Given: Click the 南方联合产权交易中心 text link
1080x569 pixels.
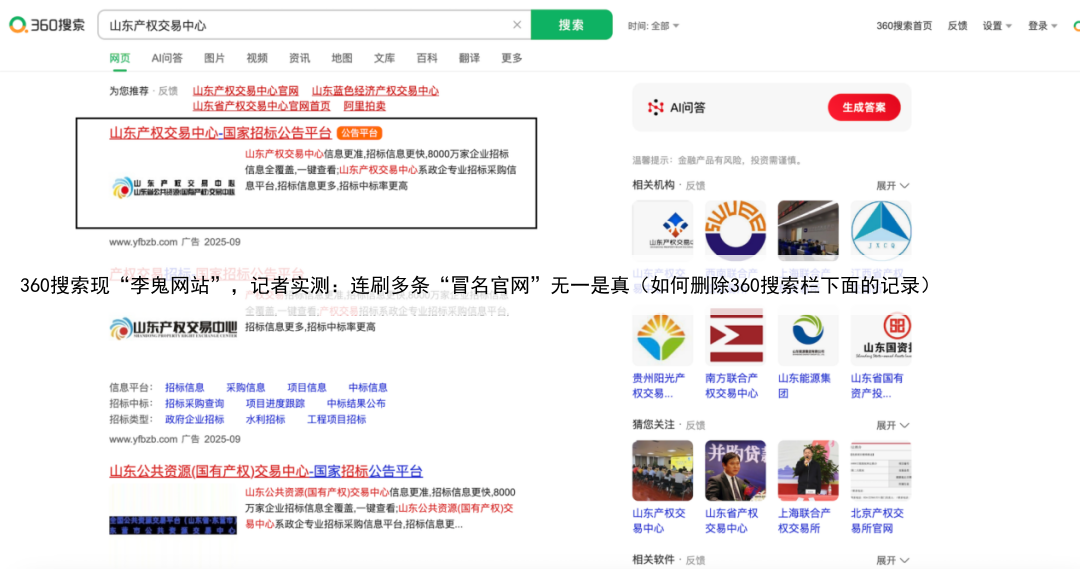Looking at the screenshot, I should point(731,386).
